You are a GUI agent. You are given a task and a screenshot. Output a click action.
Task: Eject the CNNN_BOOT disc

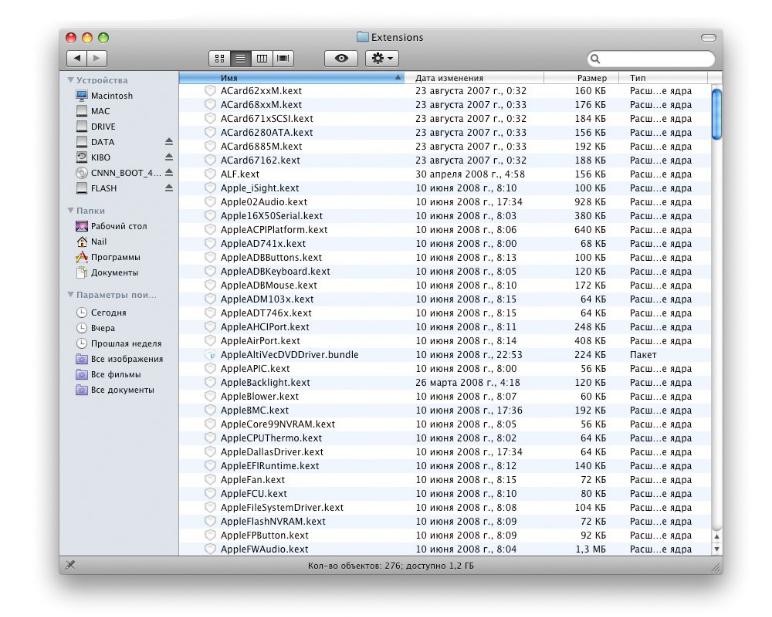point(169,173)
